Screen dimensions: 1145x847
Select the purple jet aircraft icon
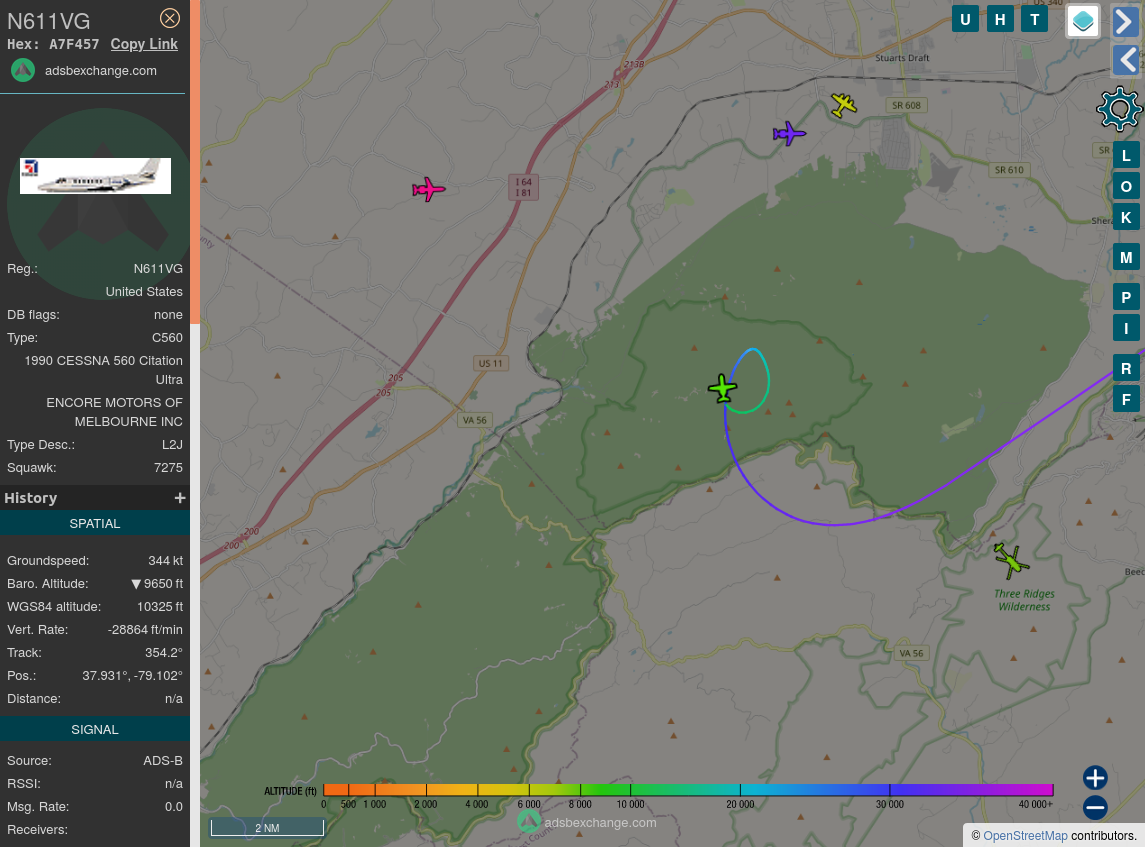point(789,134)
